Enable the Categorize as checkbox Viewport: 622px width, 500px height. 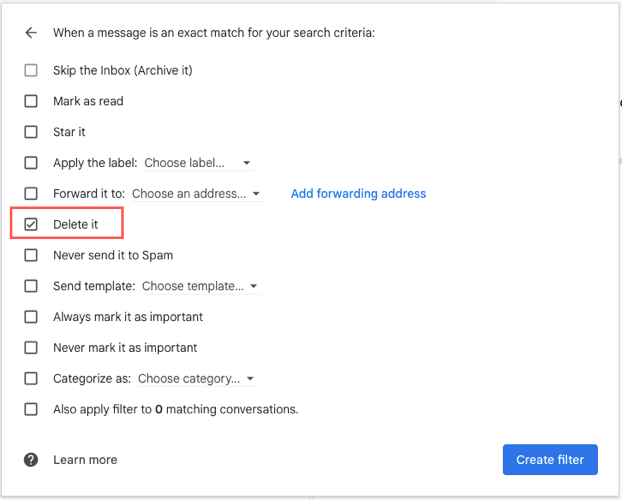click(31, 379)
